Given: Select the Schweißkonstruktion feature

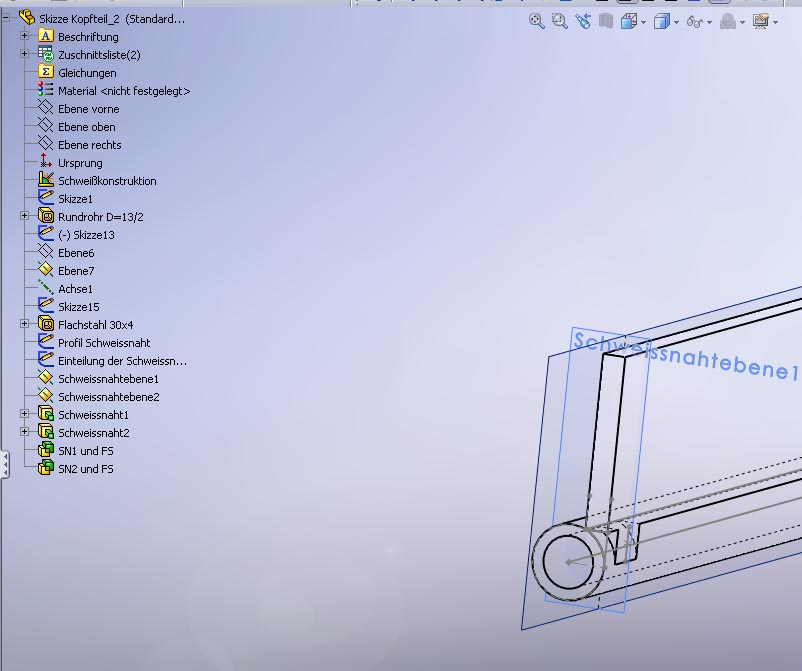Looking at the screenshot, I should click(107, 181).
